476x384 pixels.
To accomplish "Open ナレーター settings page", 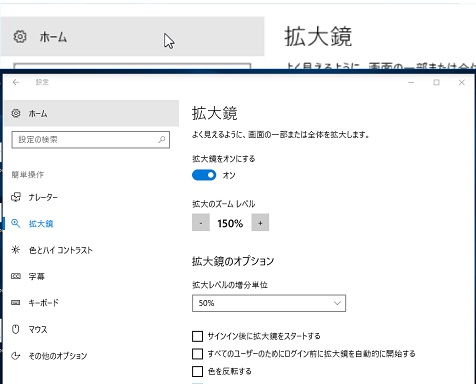I will tap(43, 197).
